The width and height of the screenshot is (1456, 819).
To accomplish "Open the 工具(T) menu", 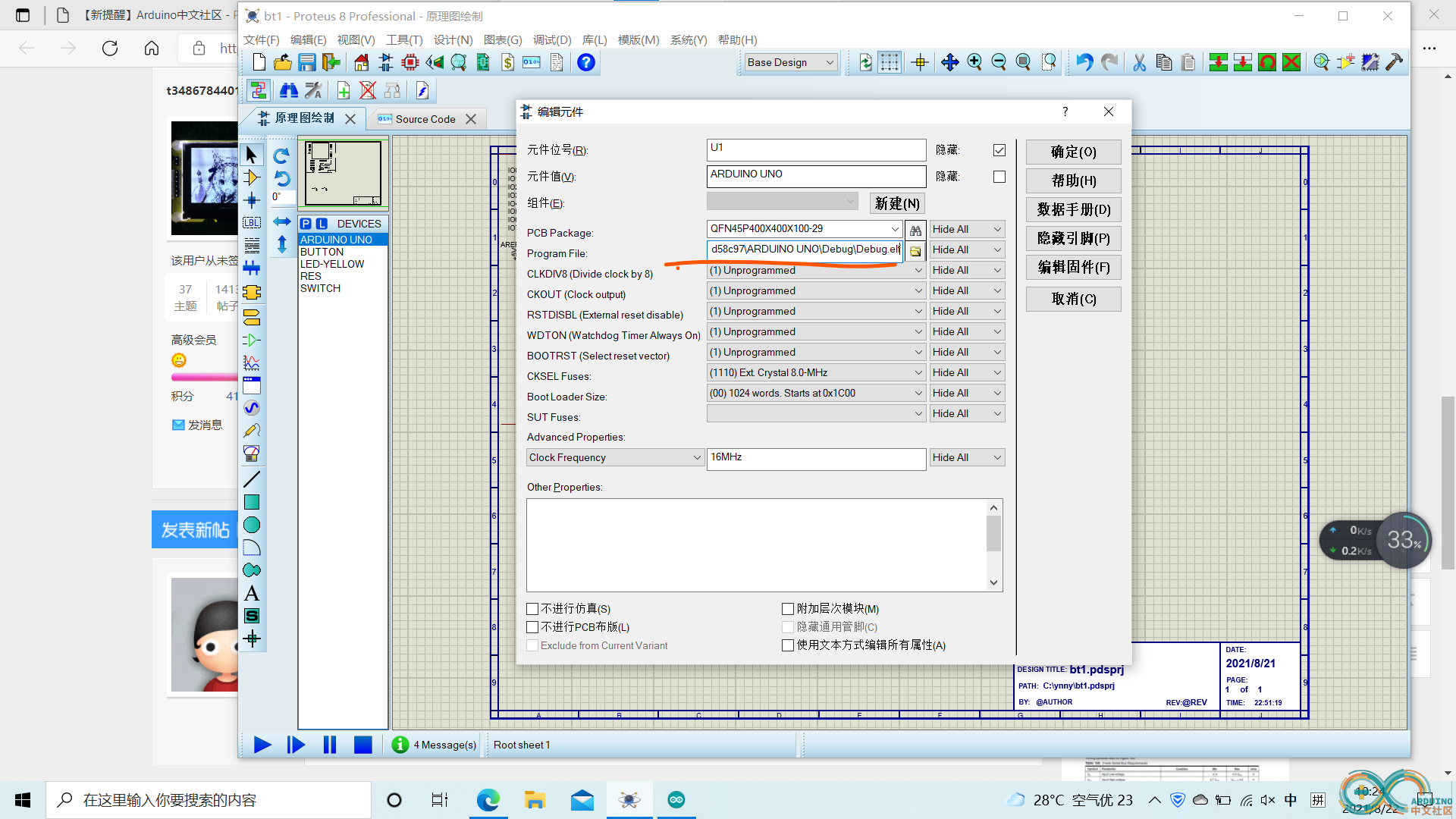I will coord(404,40).
